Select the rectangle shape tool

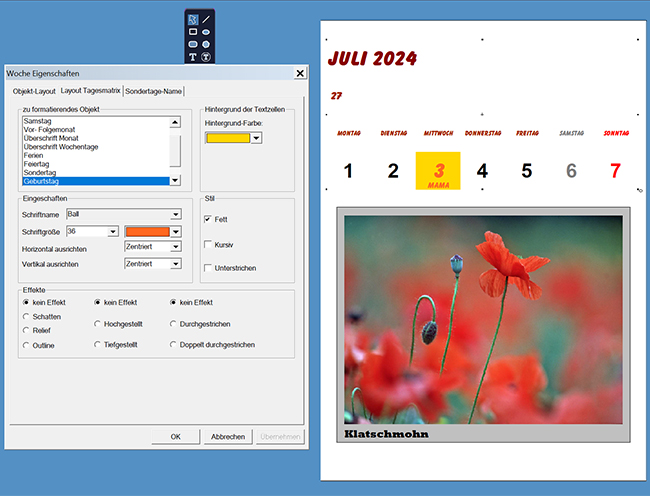192,32
